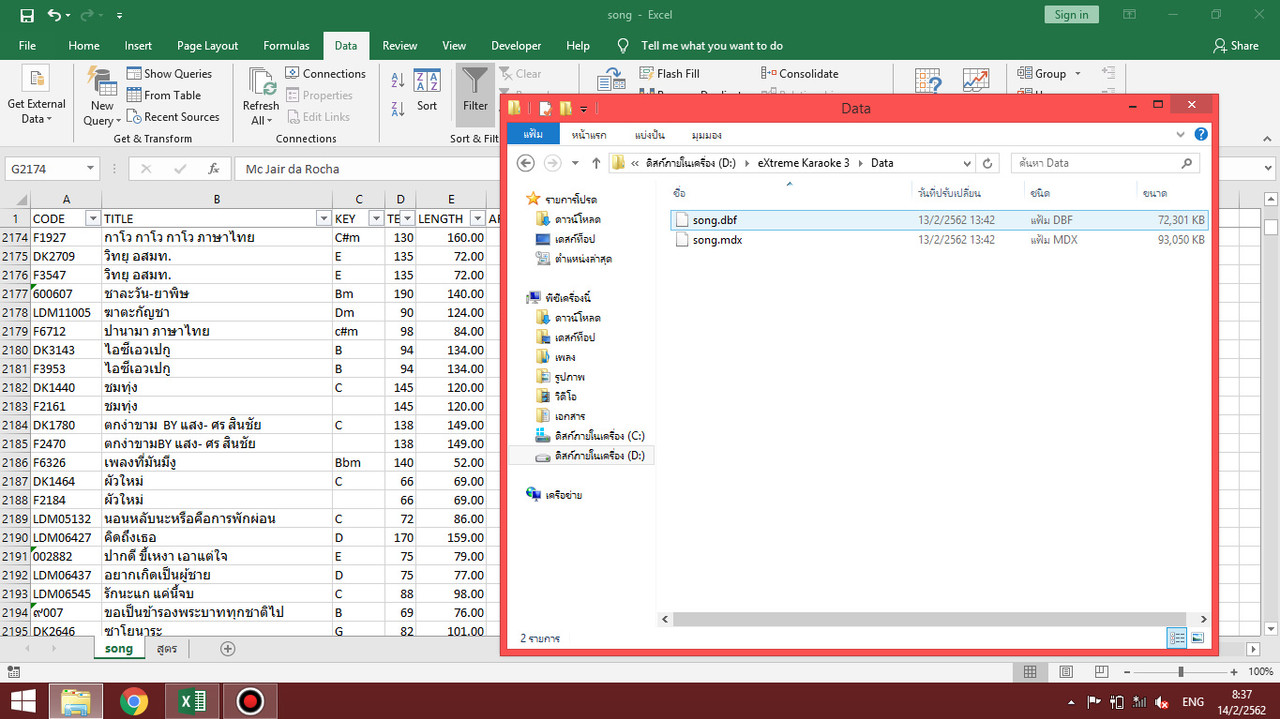
Task: Click Flash Fill in Data Tools
Action: (669, 73)
